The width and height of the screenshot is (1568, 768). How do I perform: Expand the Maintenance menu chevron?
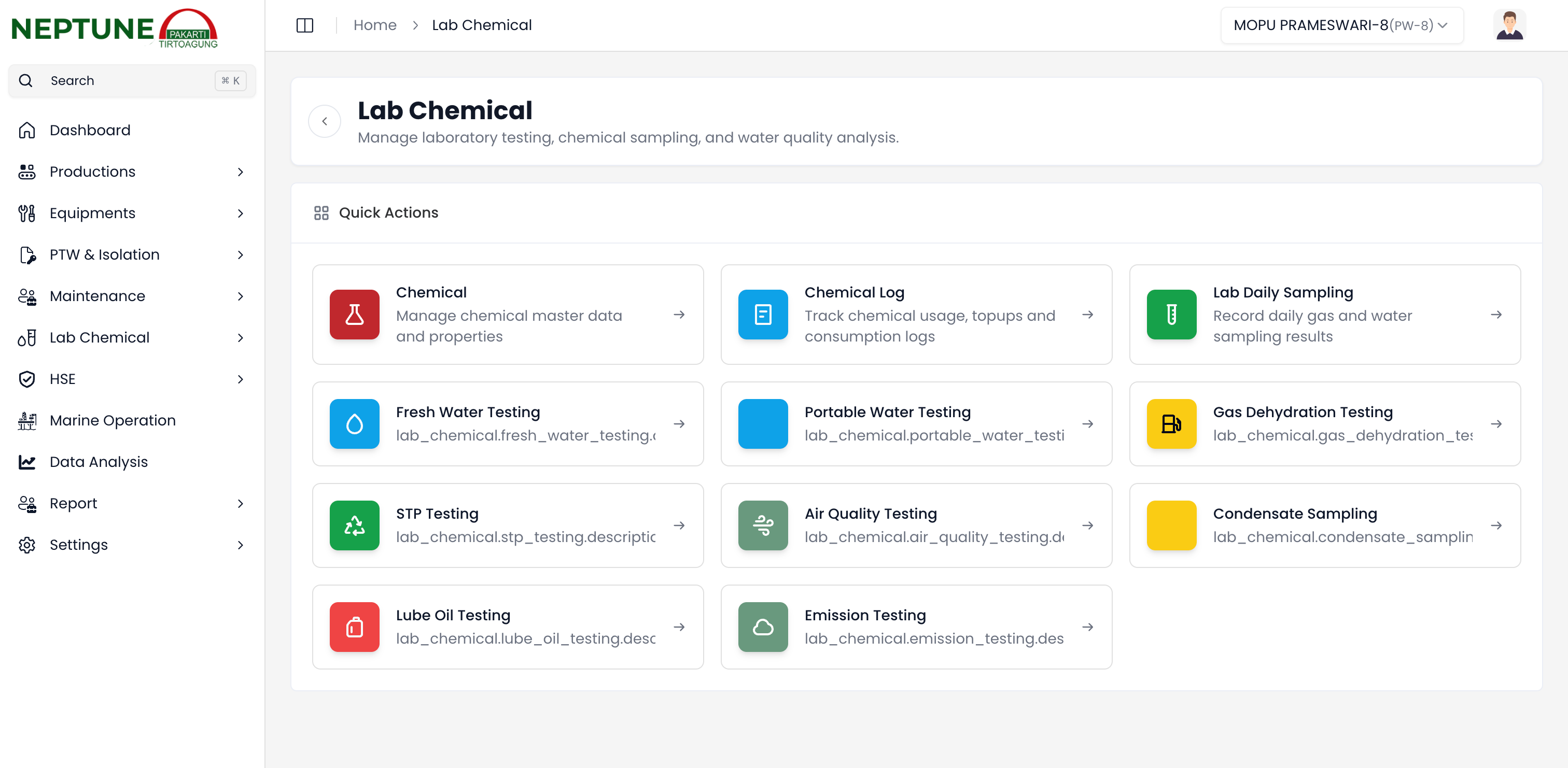tap(240, 296)
